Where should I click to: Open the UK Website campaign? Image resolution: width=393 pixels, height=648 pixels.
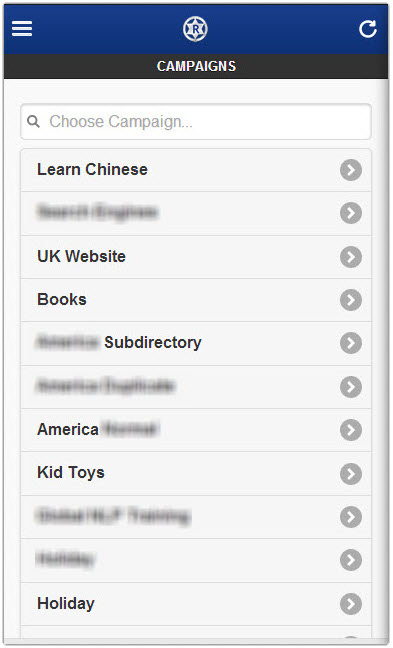[196, 257]
